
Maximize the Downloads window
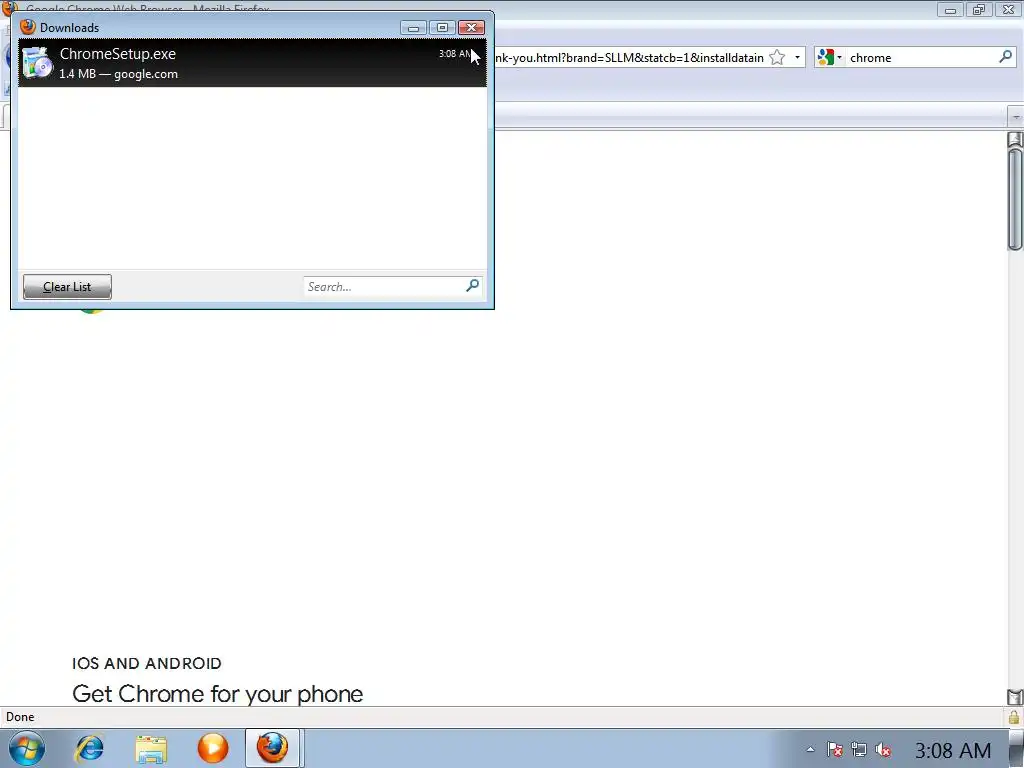442,27
